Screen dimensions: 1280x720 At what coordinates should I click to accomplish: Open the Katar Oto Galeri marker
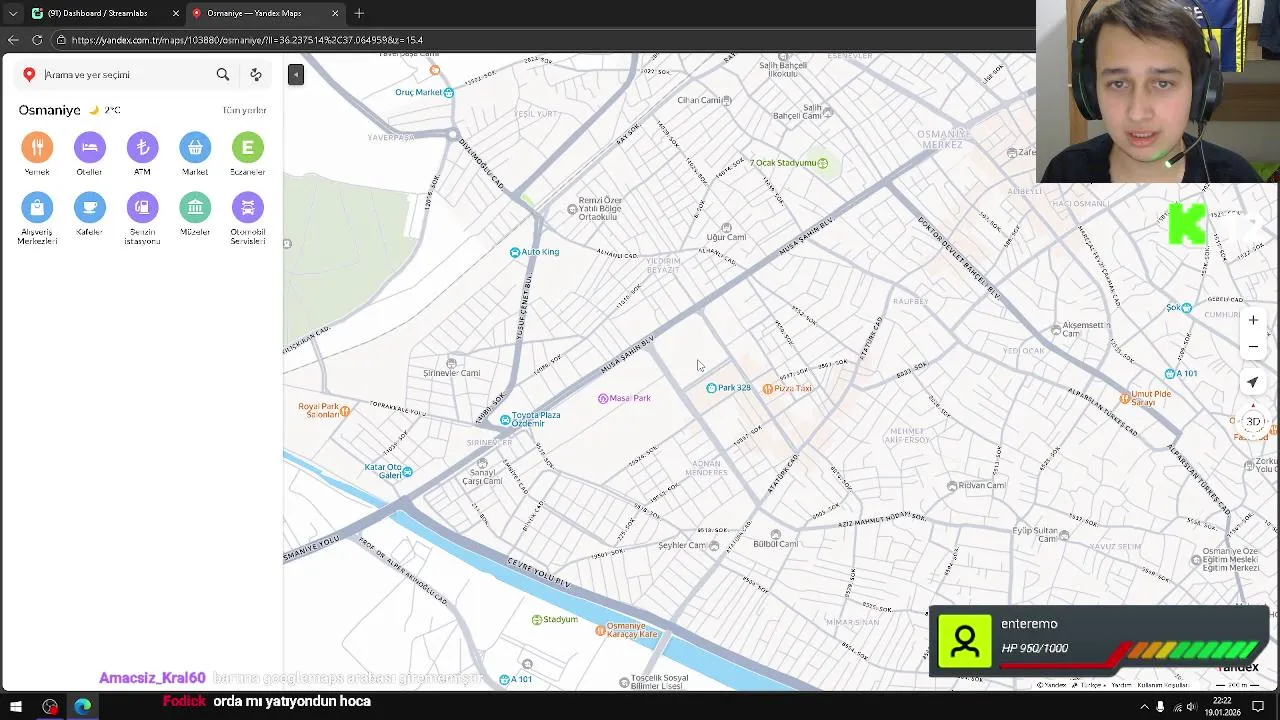point(406,471)
